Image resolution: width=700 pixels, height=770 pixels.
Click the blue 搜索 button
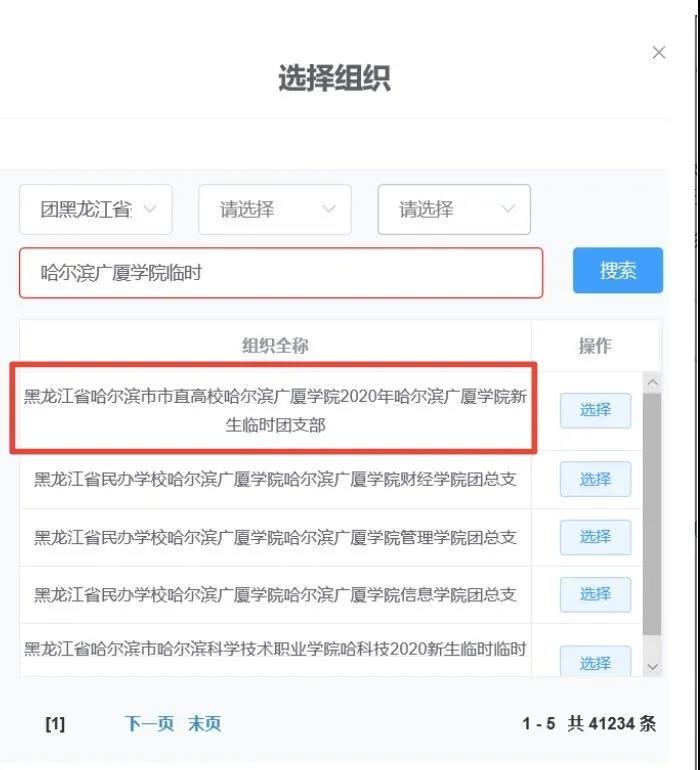(617, 271)
